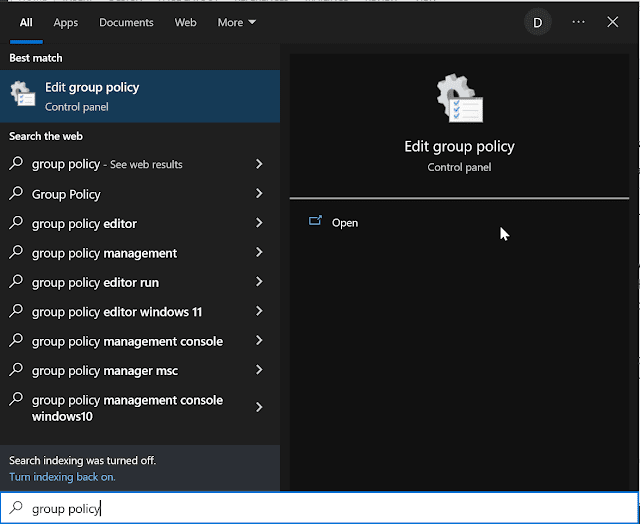Select the 'Group Policy' capitalized web suggestion

pyautogui.click(x=140, y=194)
